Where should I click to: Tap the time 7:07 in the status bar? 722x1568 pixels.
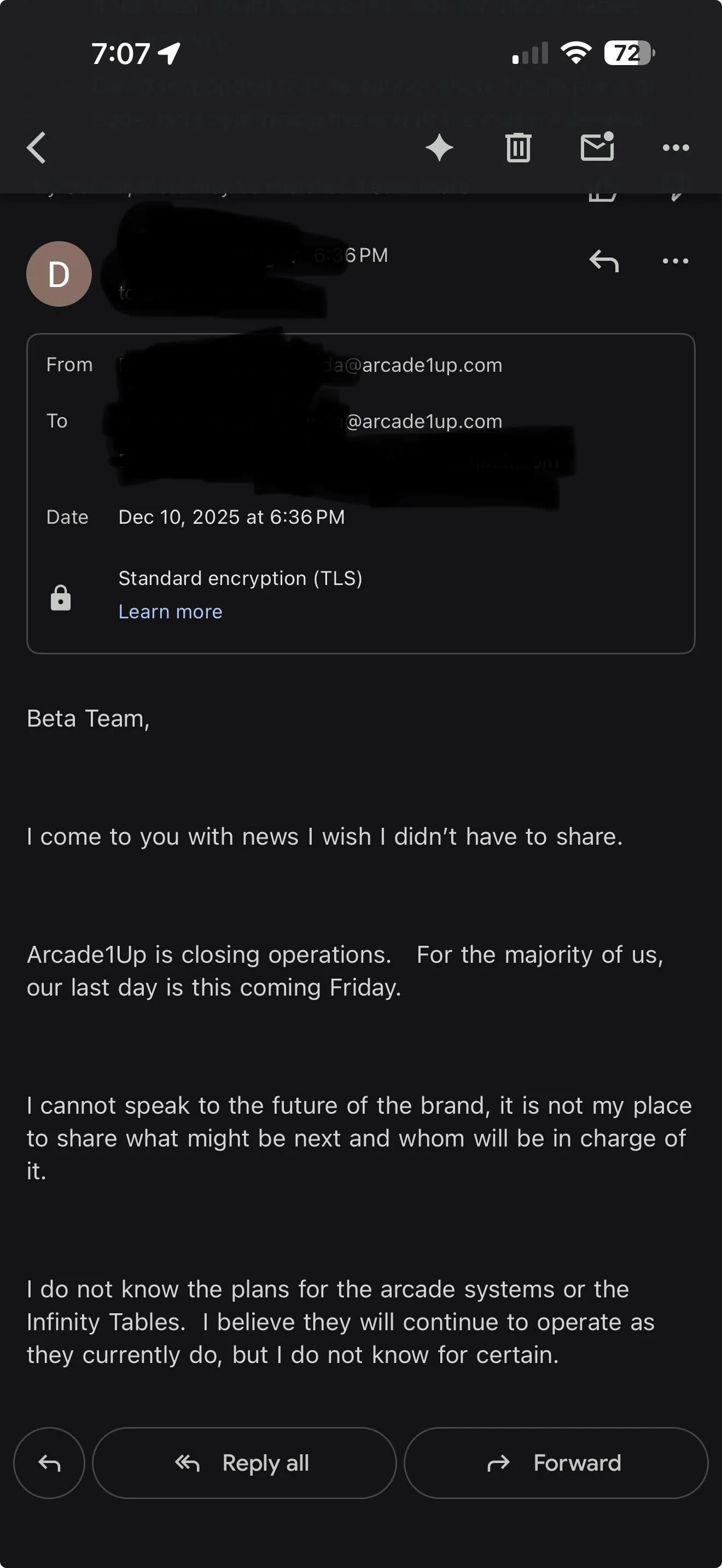click(120, 54)
